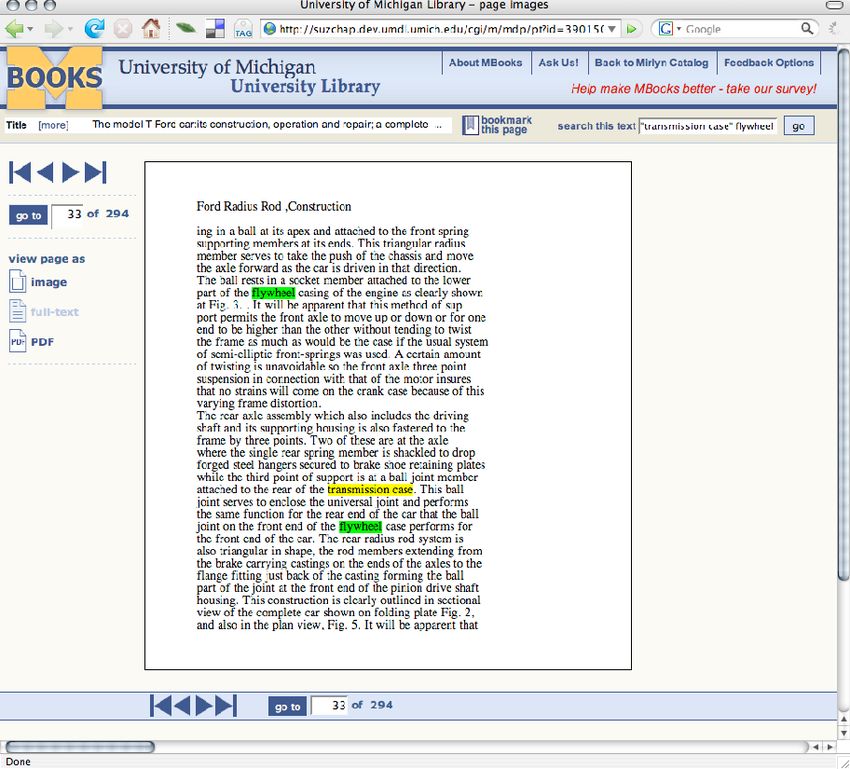850x769 pixels.
Task: Click the checkered del.icio.us toolbar icon
Action: tap(215, 29)
